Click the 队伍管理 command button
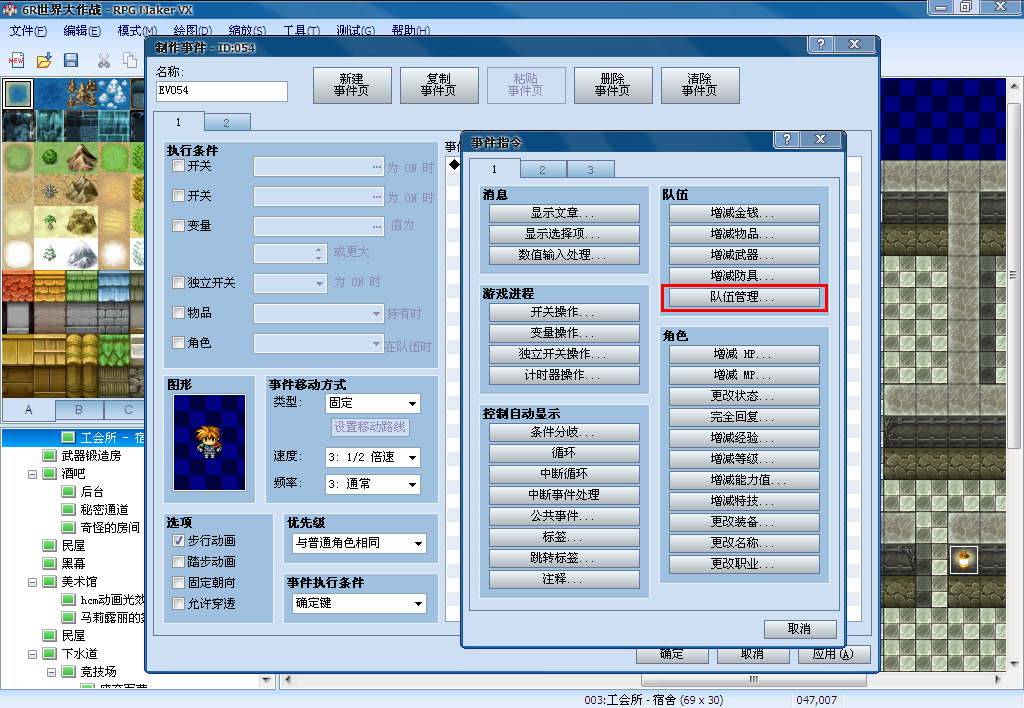Screen dimensions: 1024x708 pos(744,297)
